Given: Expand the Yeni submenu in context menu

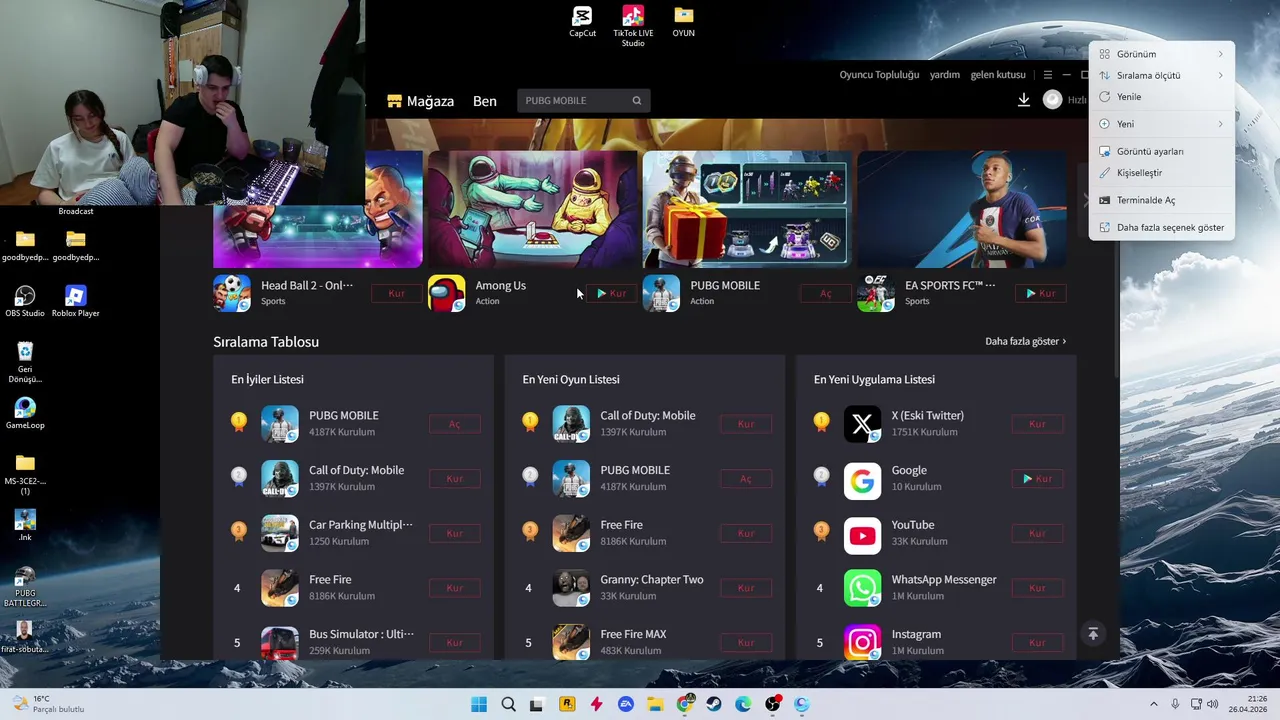Looking at the screenshot, I should coord(1162,124).
